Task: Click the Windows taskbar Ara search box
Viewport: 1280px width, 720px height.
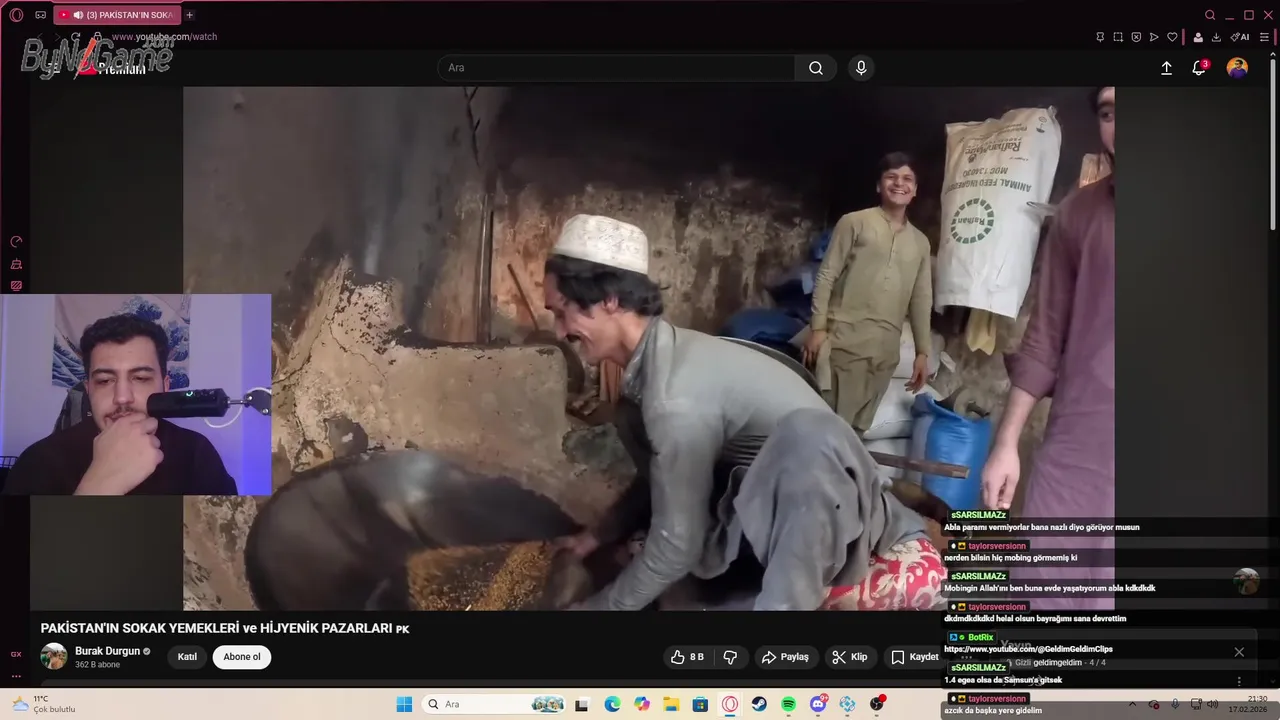Action: 494,704
